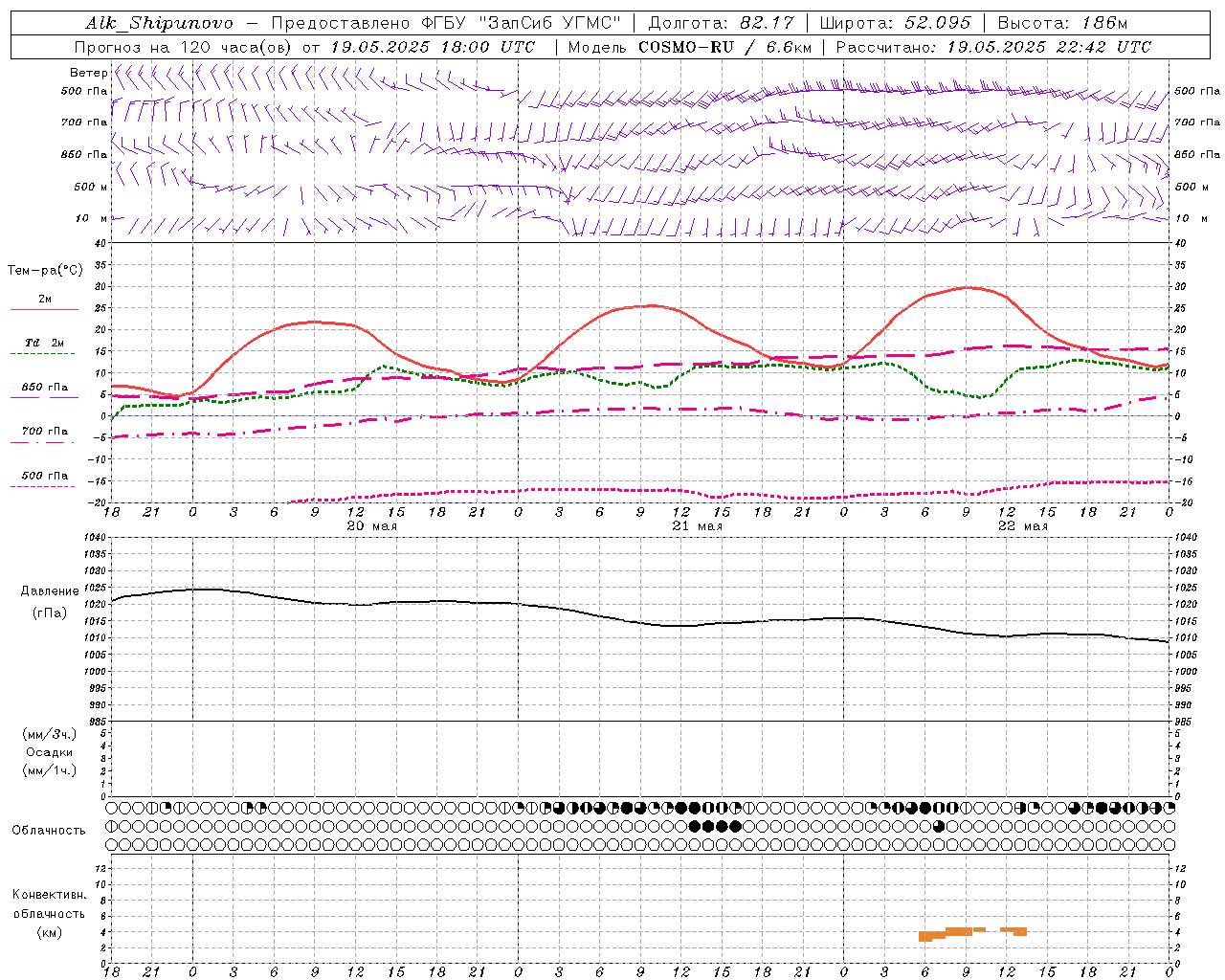Click the Модель COSMO-RU / 6.6км label
Viewport: 1225px width, 980px height.
click(689, 47)
